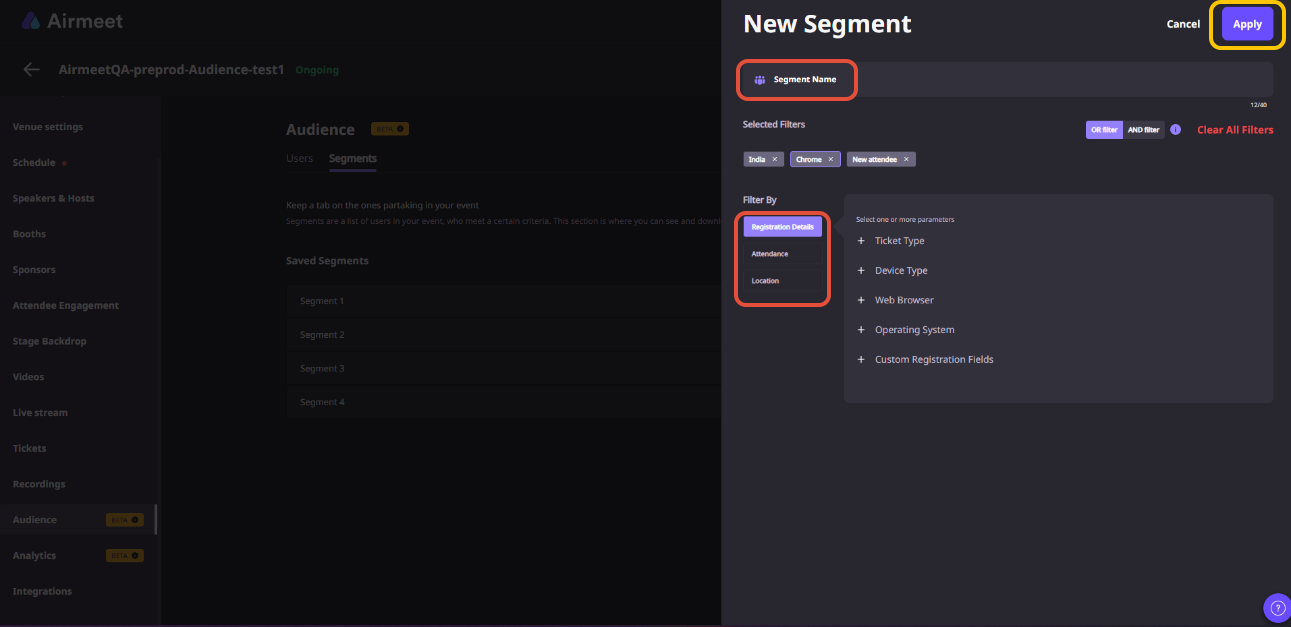The image size is (1291, 627).
Task: Select the OR filter toggle
Action: [x=1104, y=130]
